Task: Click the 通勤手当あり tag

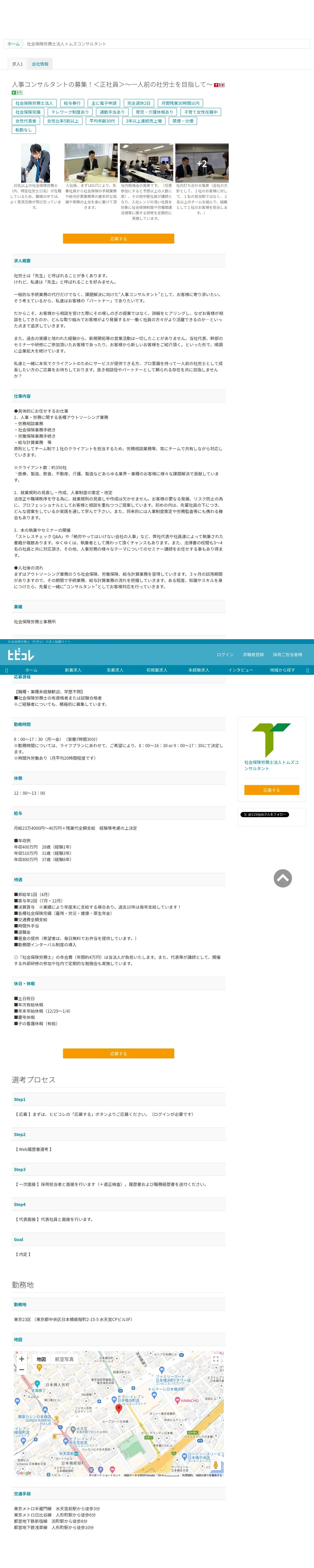Action: tap(112, 112)
